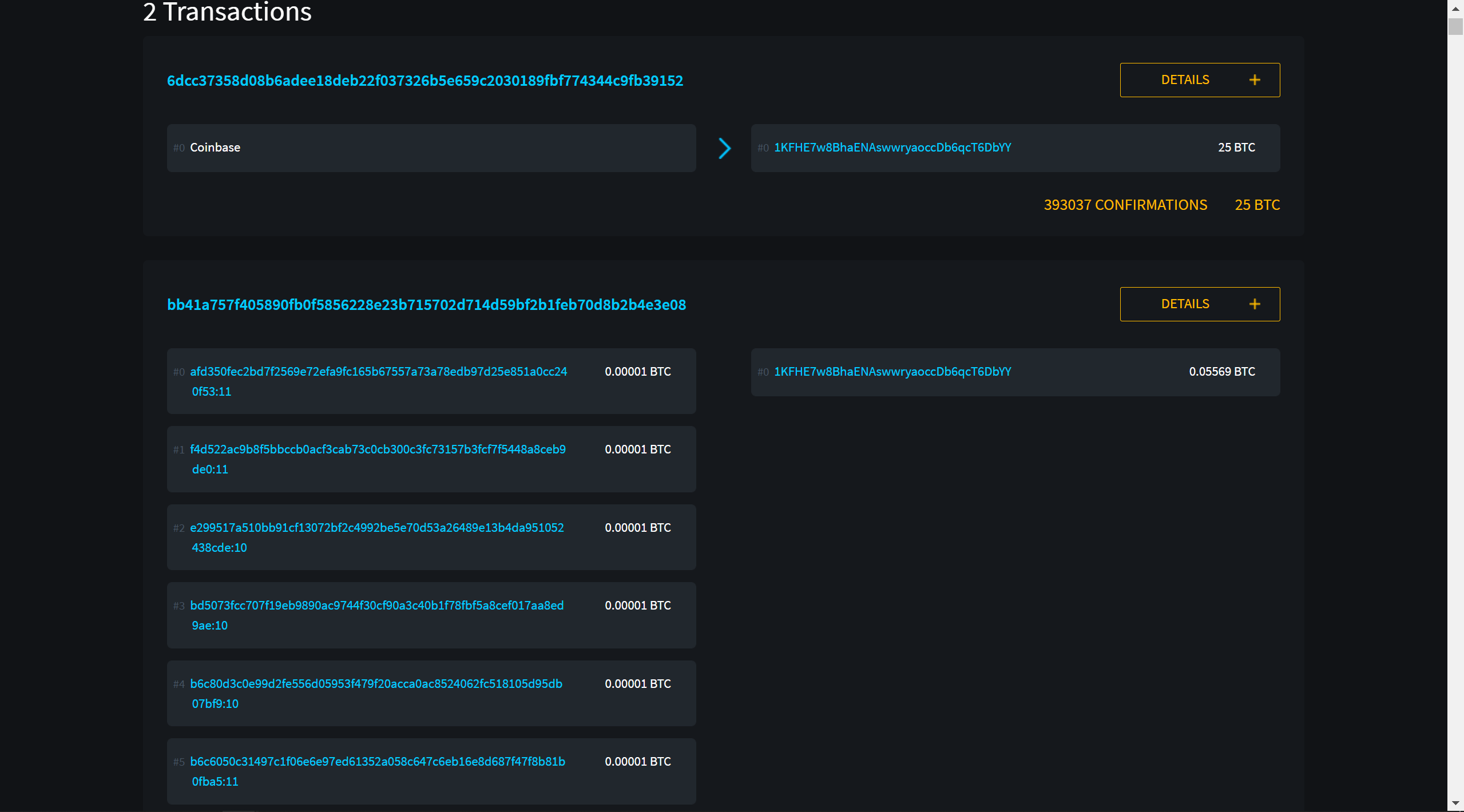Viewport: 1464px width, 812px height.
Task: Open input #3 bd5073fcc707 outpoint link
Action: 376,606
